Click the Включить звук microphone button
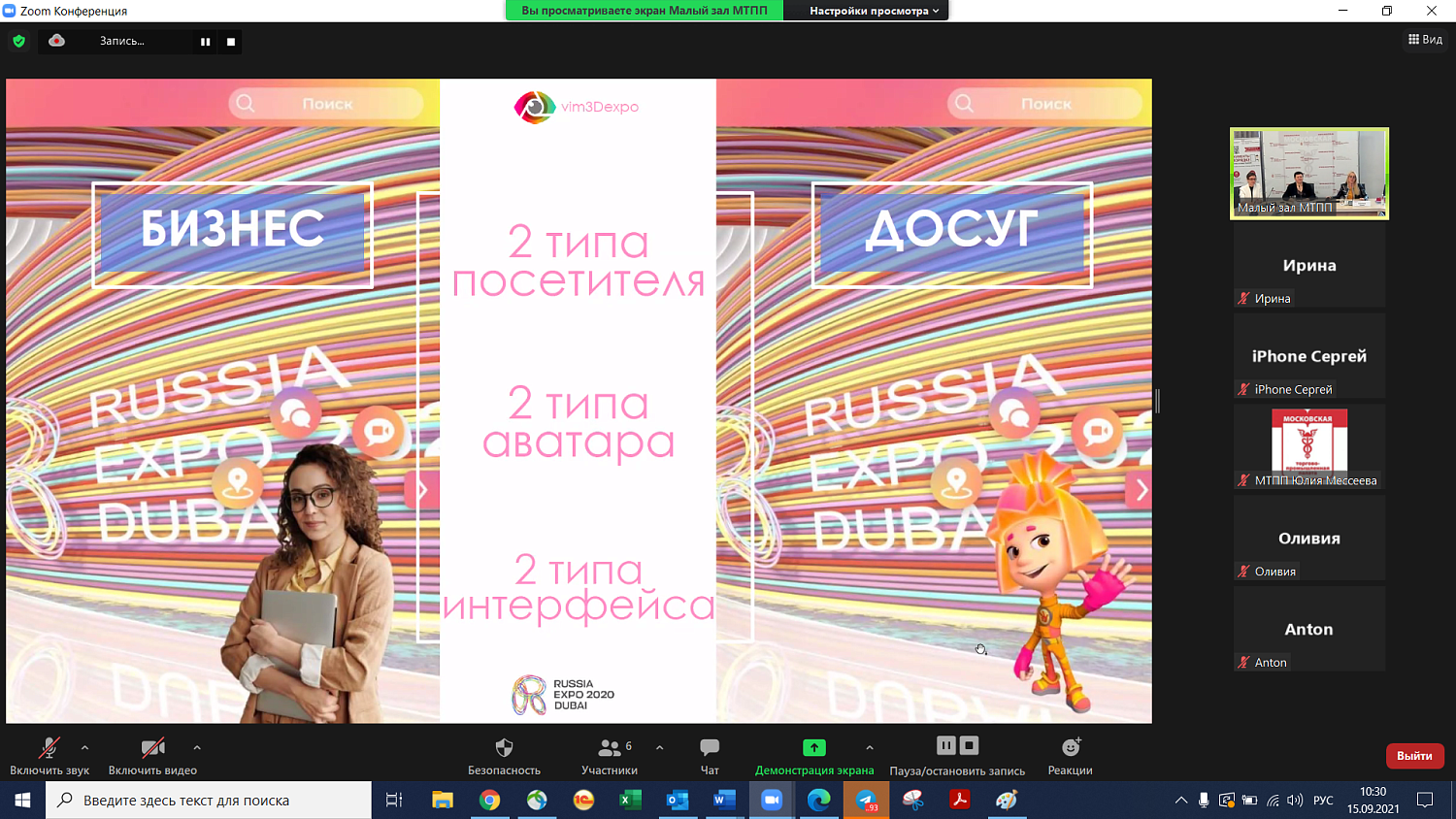Image resolution: width=1456 pixels, height=819 pixels. click(x=50, y=756)
